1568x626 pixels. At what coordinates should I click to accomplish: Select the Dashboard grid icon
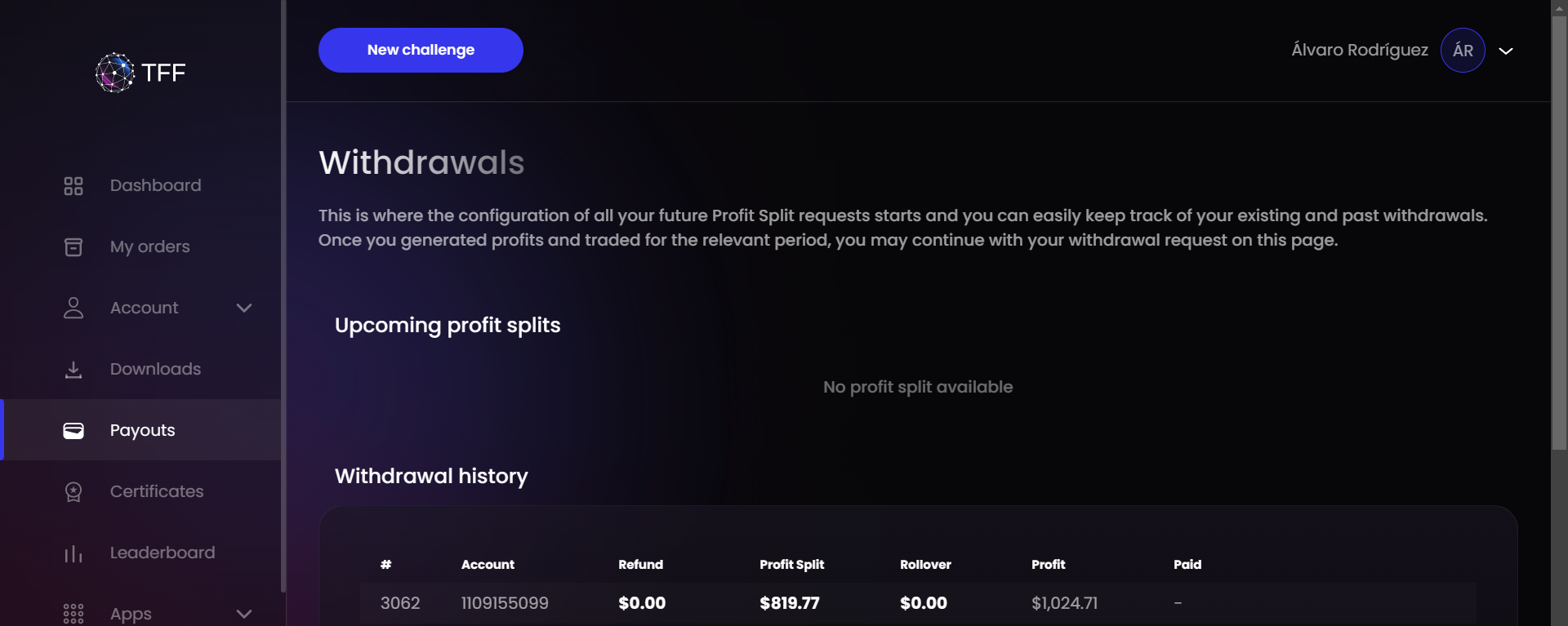click(x=73, y=185)
